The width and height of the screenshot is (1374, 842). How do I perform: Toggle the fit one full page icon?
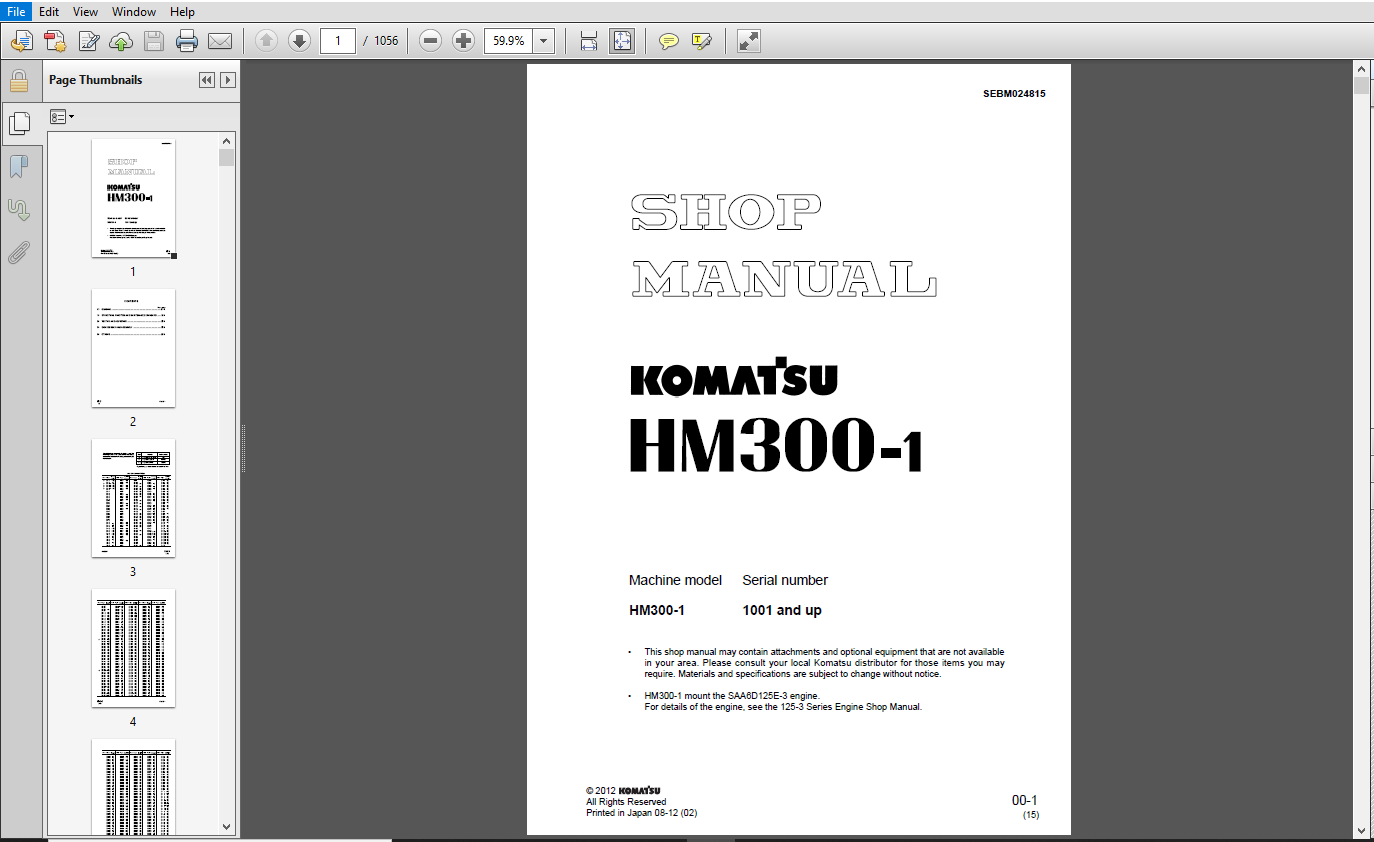622,41
